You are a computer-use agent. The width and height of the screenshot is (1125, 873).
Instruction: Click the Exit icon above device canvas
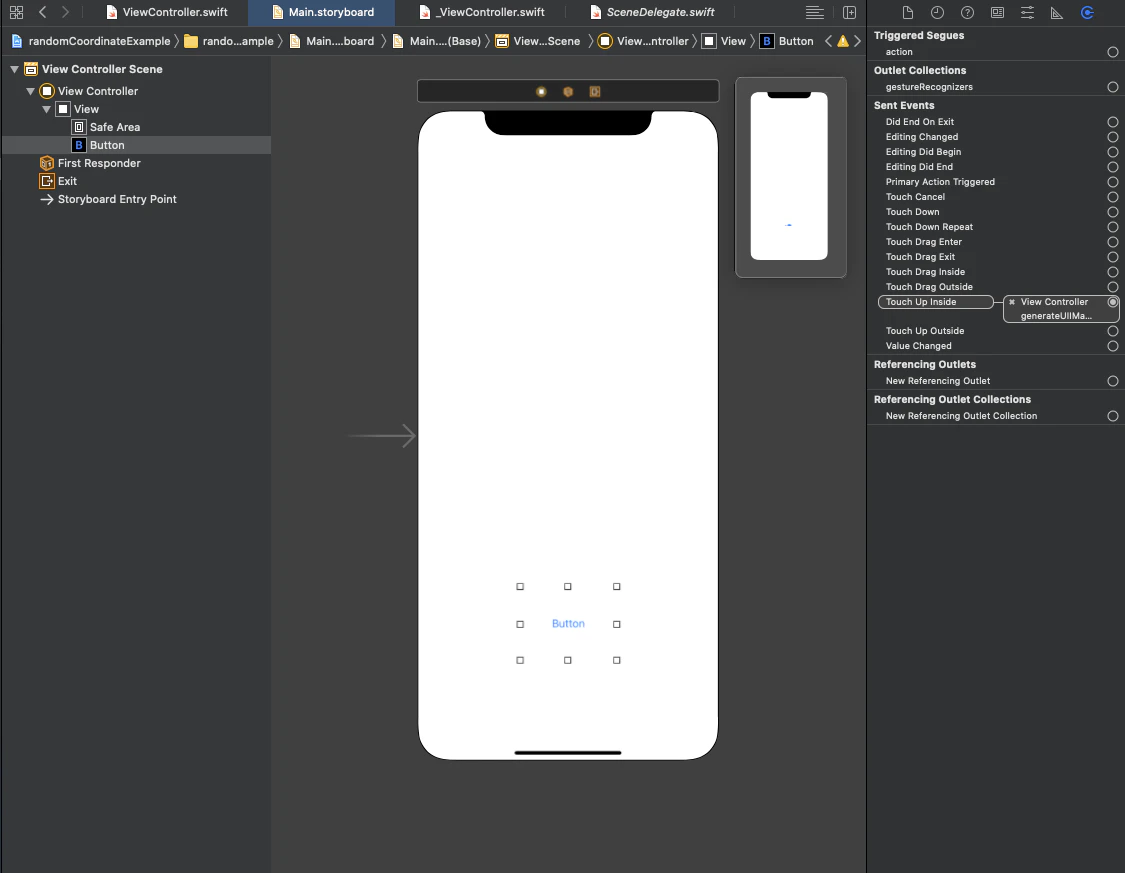click(x=595, y=92)
